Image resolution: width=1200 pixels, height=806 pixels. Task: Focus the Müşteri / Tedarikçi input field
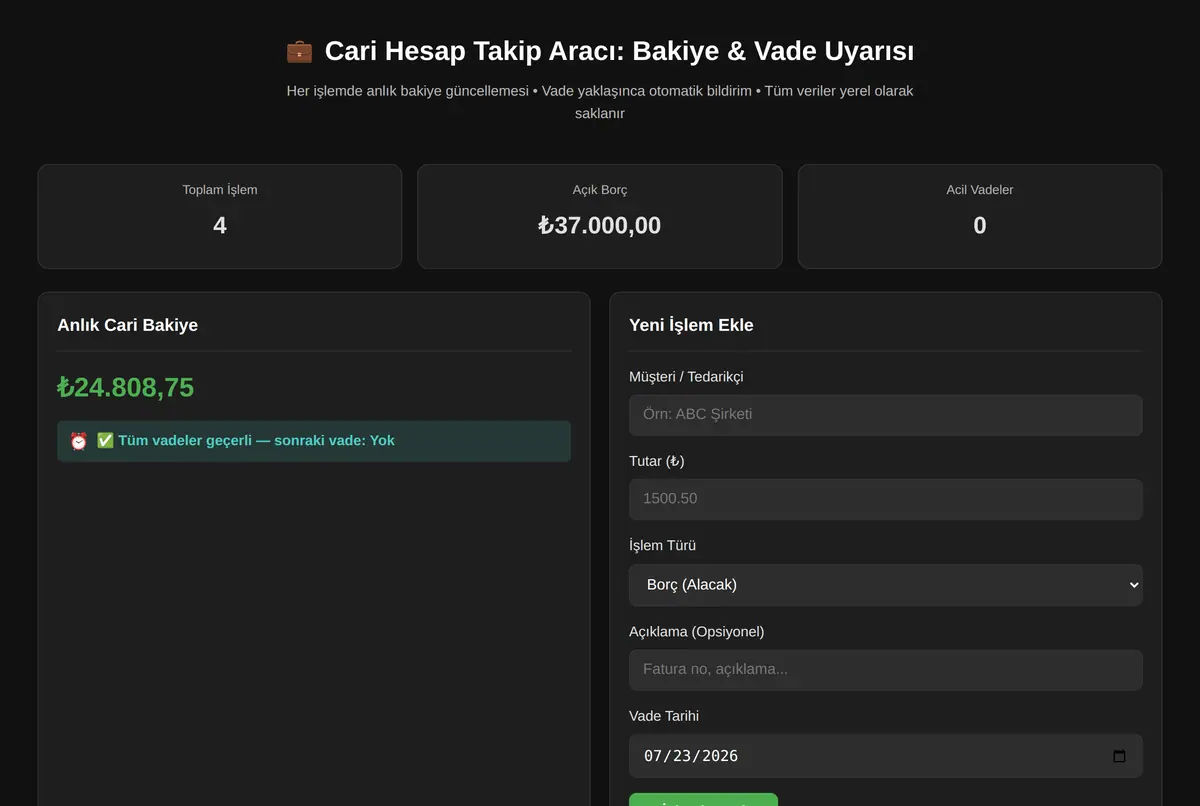885,415
